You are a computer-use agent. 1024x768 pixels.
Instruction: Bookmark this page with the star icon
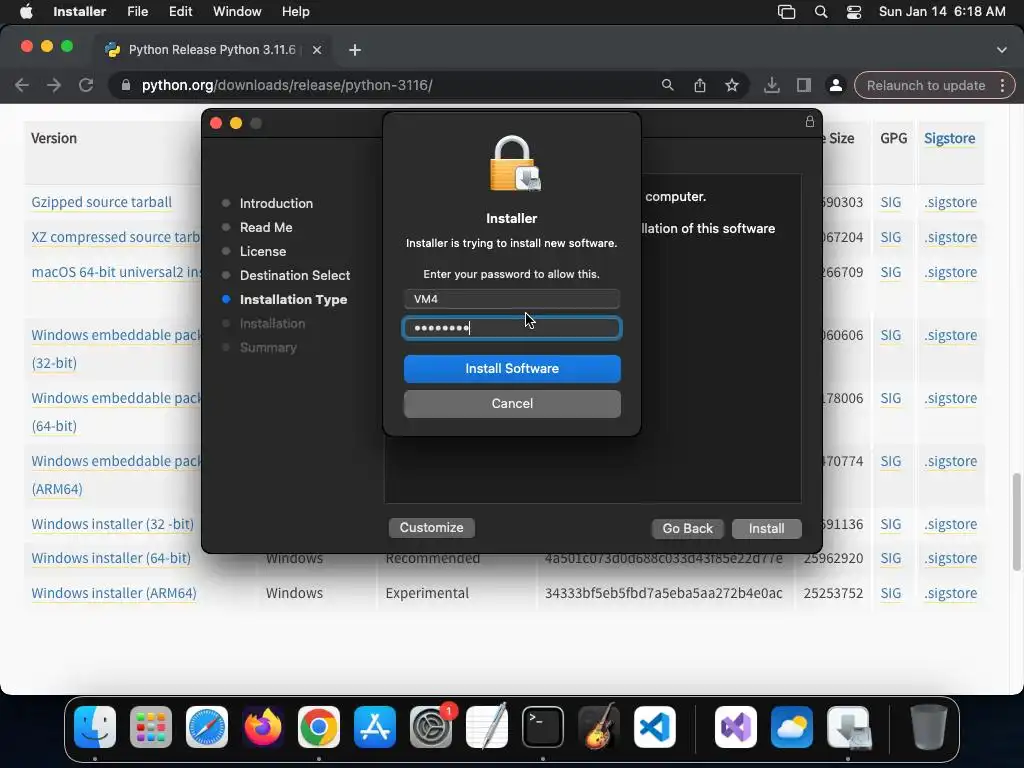[732, 86]
